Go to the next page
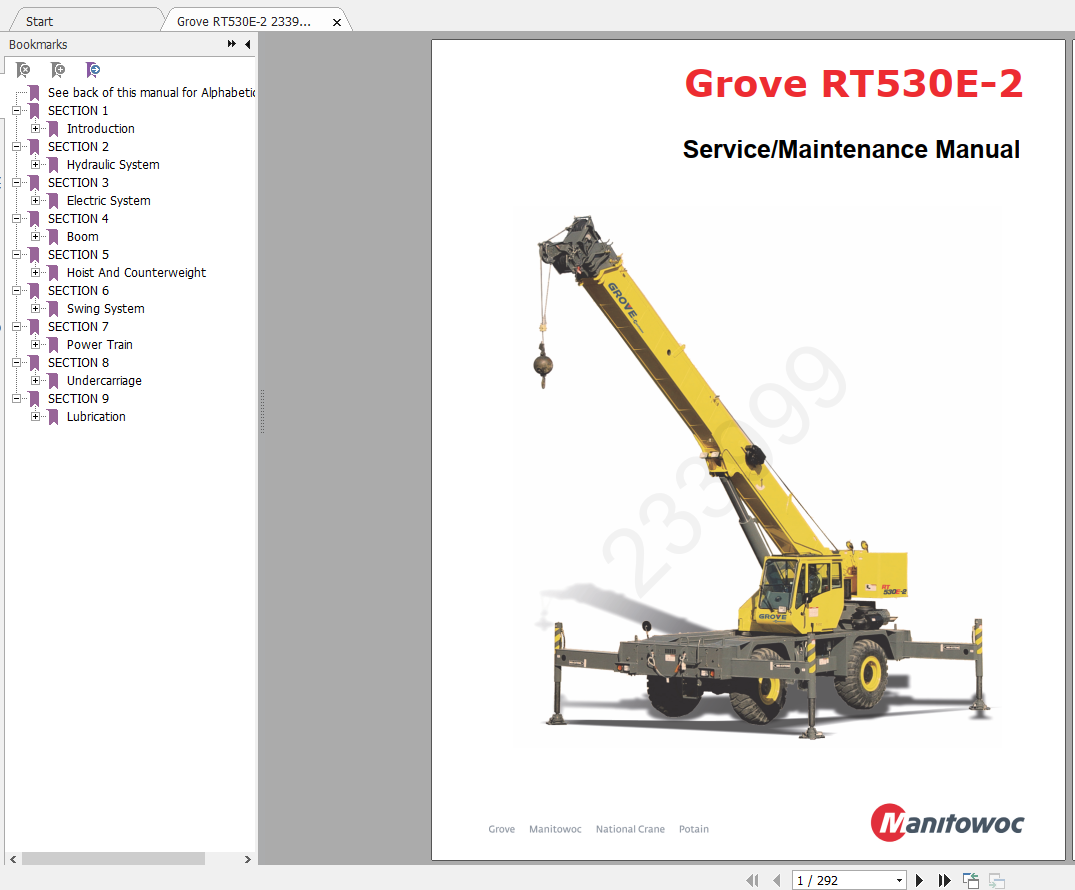 (920, 880)
